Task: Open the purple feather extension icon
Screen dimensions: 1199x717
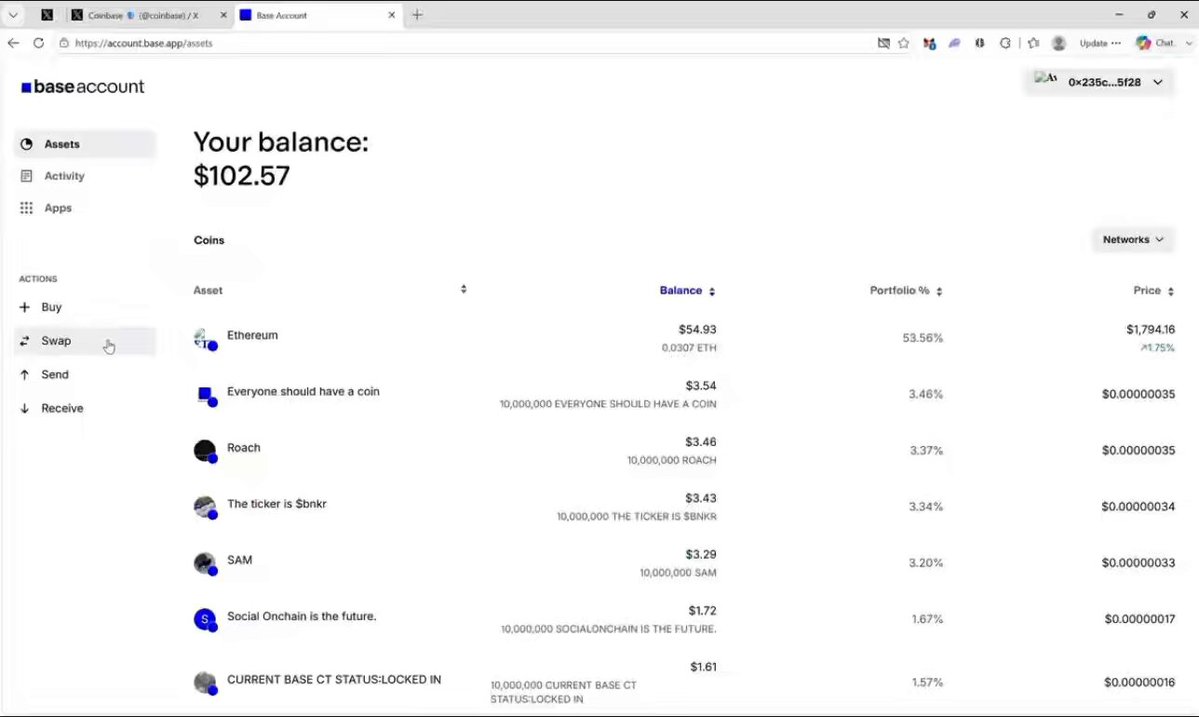Action: coord(954,44)
